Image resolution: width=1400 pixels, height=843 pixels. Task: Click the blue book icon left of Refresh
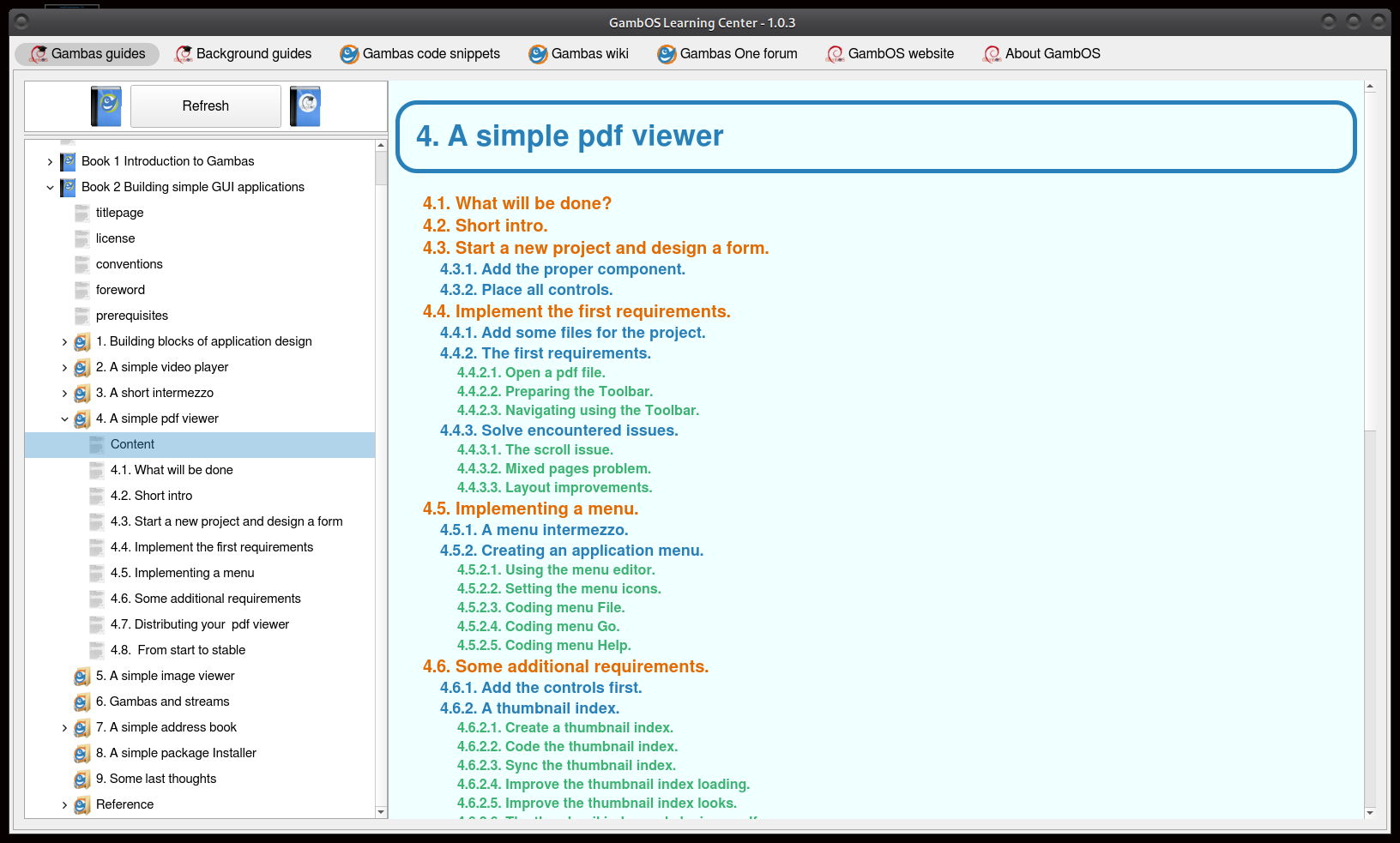point(106,106)
